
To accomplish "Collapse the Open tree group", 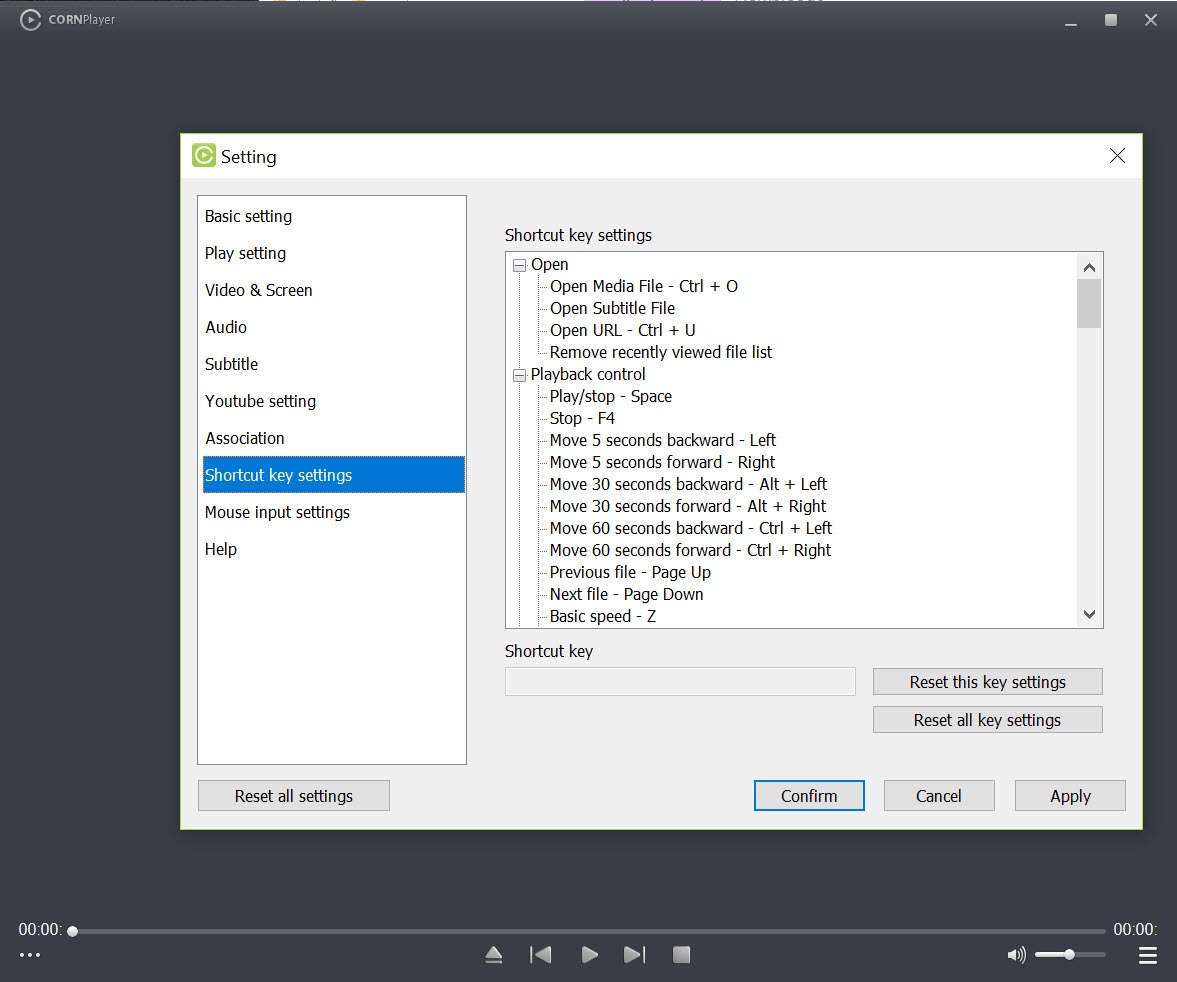I will click(x=519, y=265).
